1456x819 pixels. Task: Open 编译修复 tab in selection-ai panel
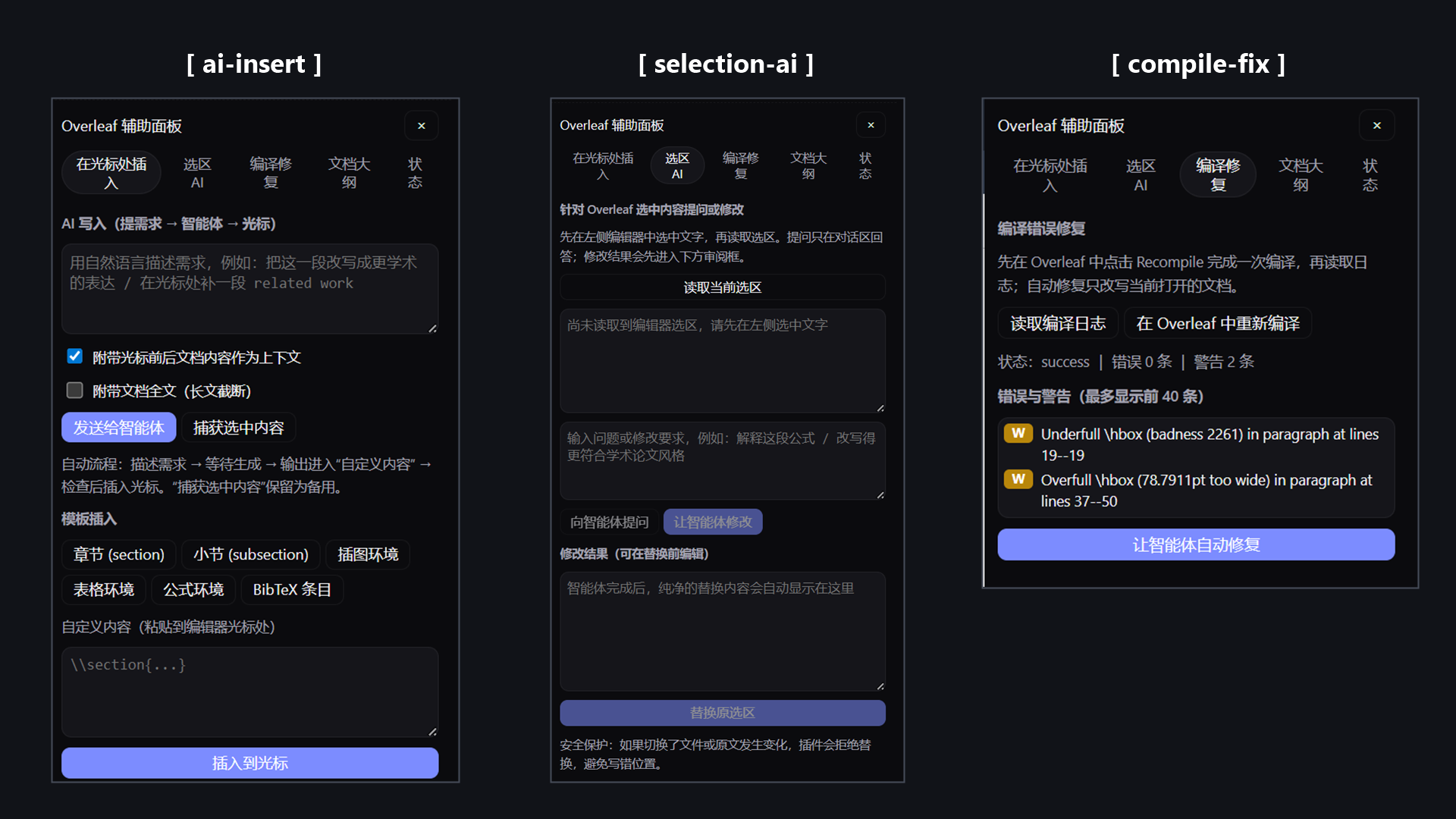[741, 166]
